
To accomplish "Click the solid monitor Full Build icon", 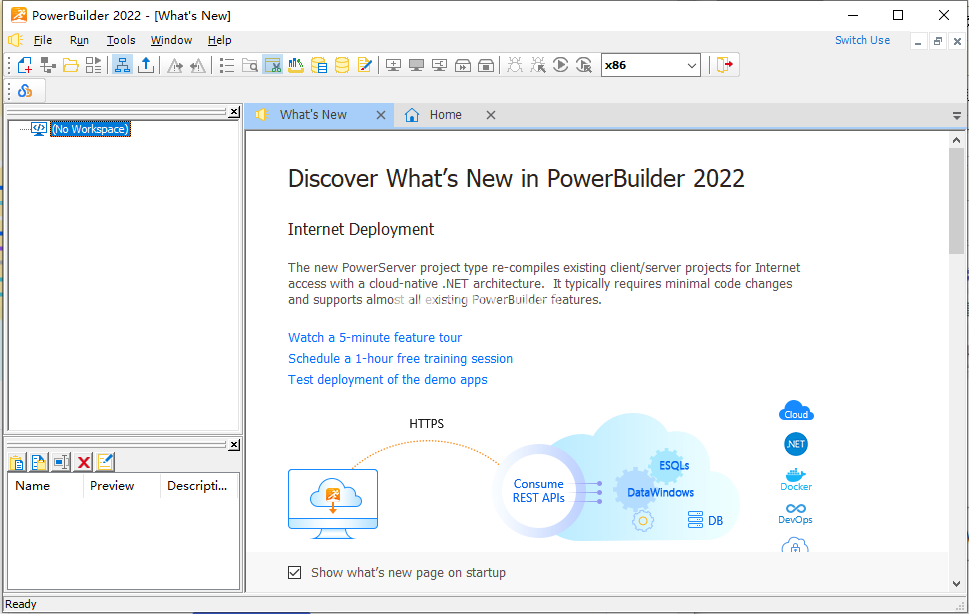I will (417, 65).
